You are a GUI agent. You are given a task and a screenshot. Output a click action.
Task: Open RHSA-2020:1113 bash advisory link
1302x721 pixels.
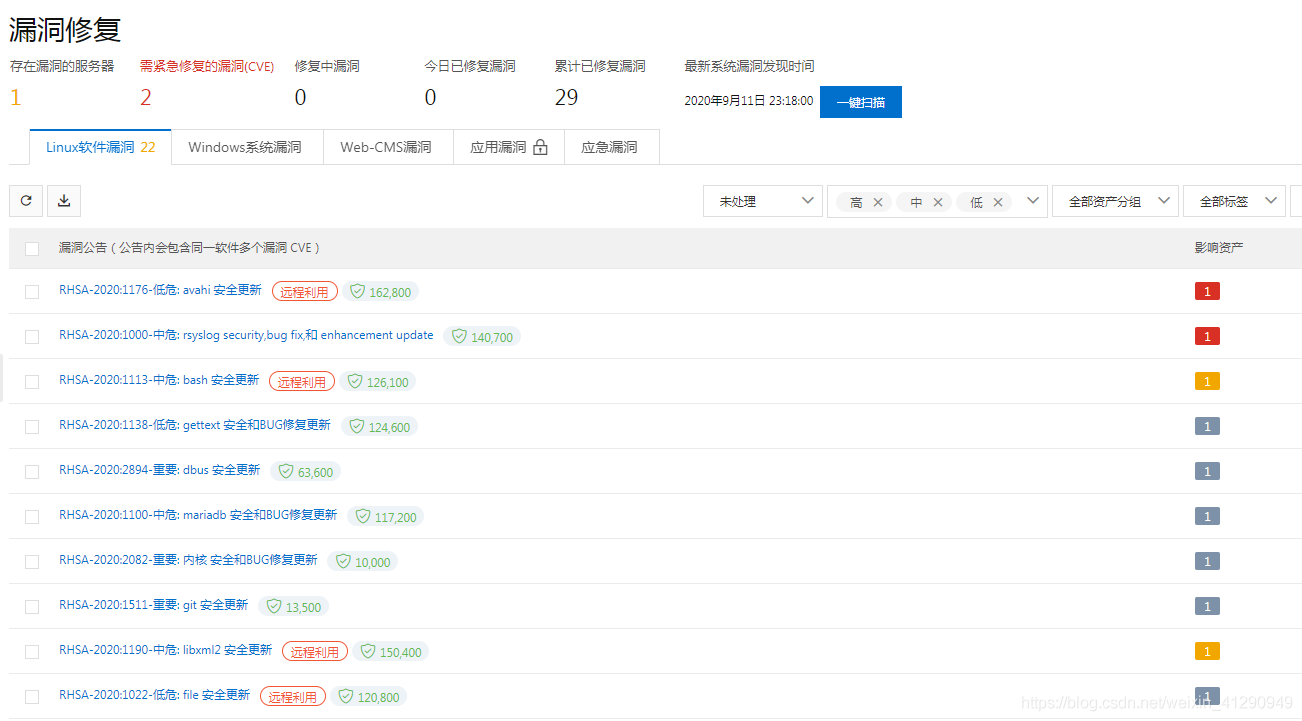pos(159,380)
